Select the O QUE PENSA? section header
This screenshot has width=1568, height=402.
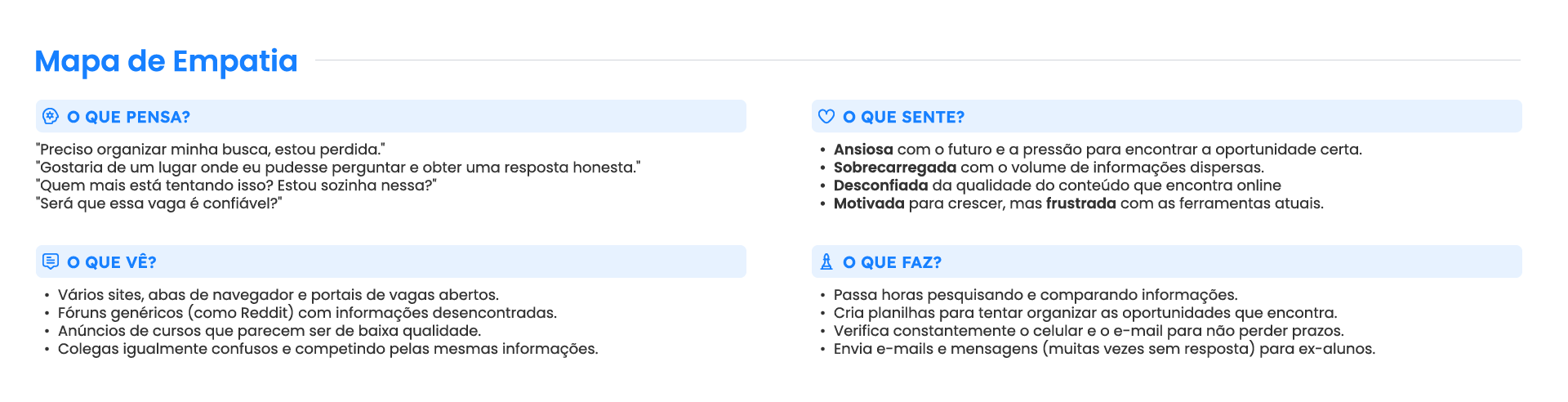tap(128, 117)
